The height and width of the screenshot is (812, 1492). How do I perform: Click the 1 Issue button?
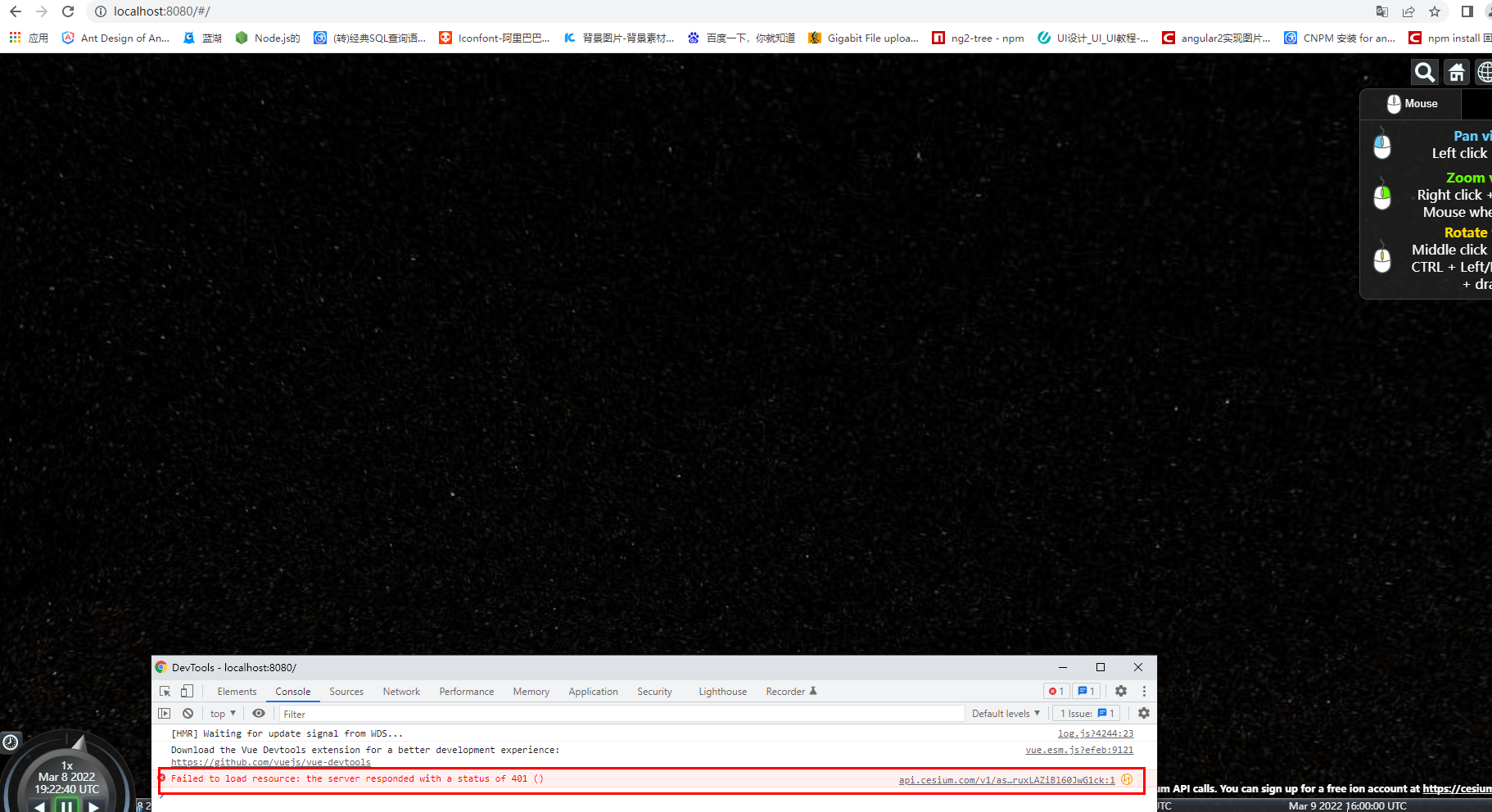(1087, 714)
